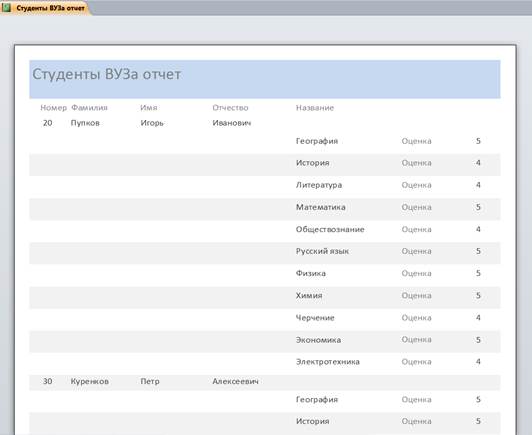Click 'Русский язык' subject name
The width and height of the screenshot is (532, 435).
click(x=322, y=251)
